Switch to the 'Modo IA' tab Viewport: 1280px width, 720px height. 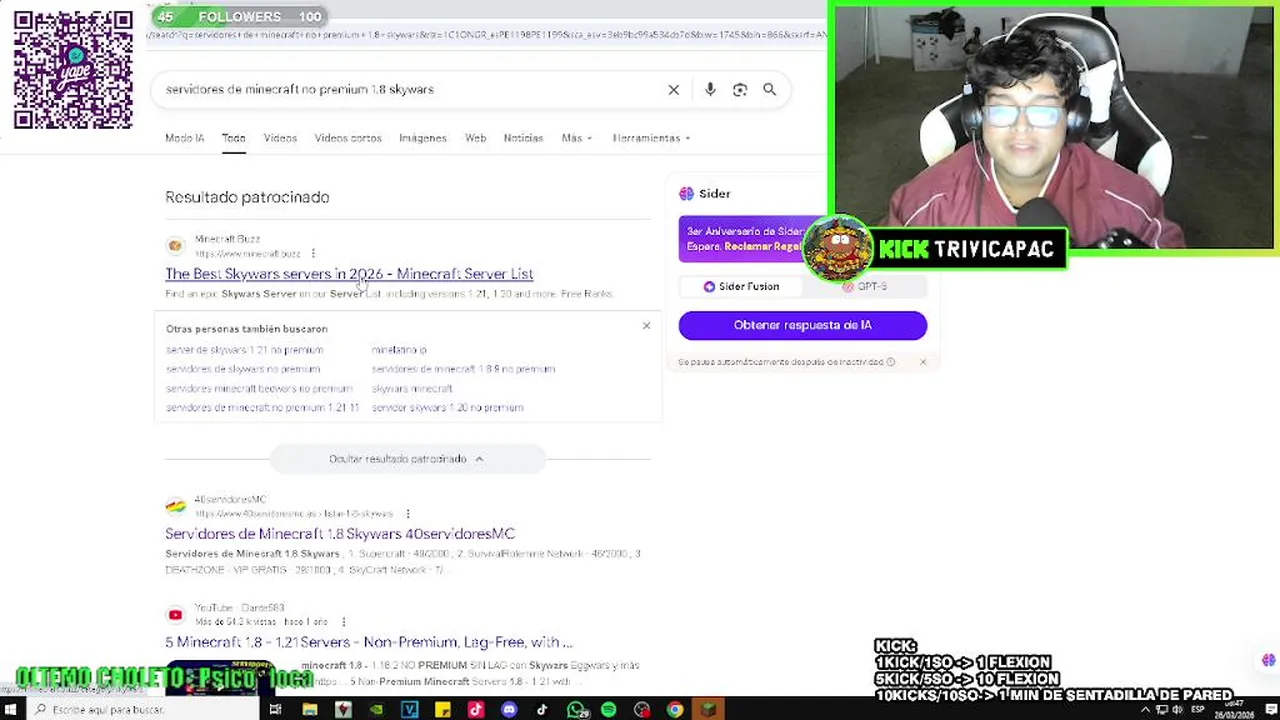point(184,138)
